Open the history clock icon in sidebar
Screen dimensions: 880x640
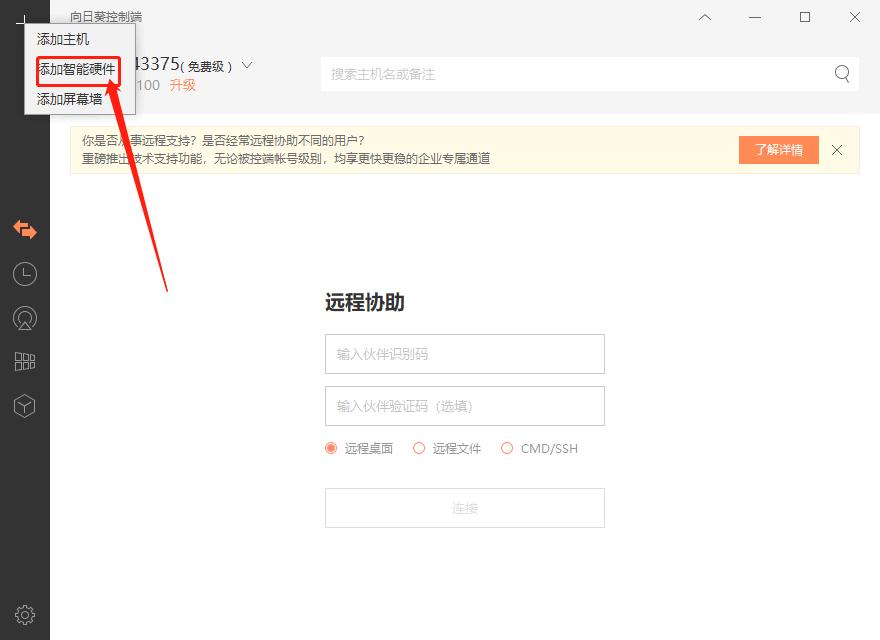click(24, 273)
